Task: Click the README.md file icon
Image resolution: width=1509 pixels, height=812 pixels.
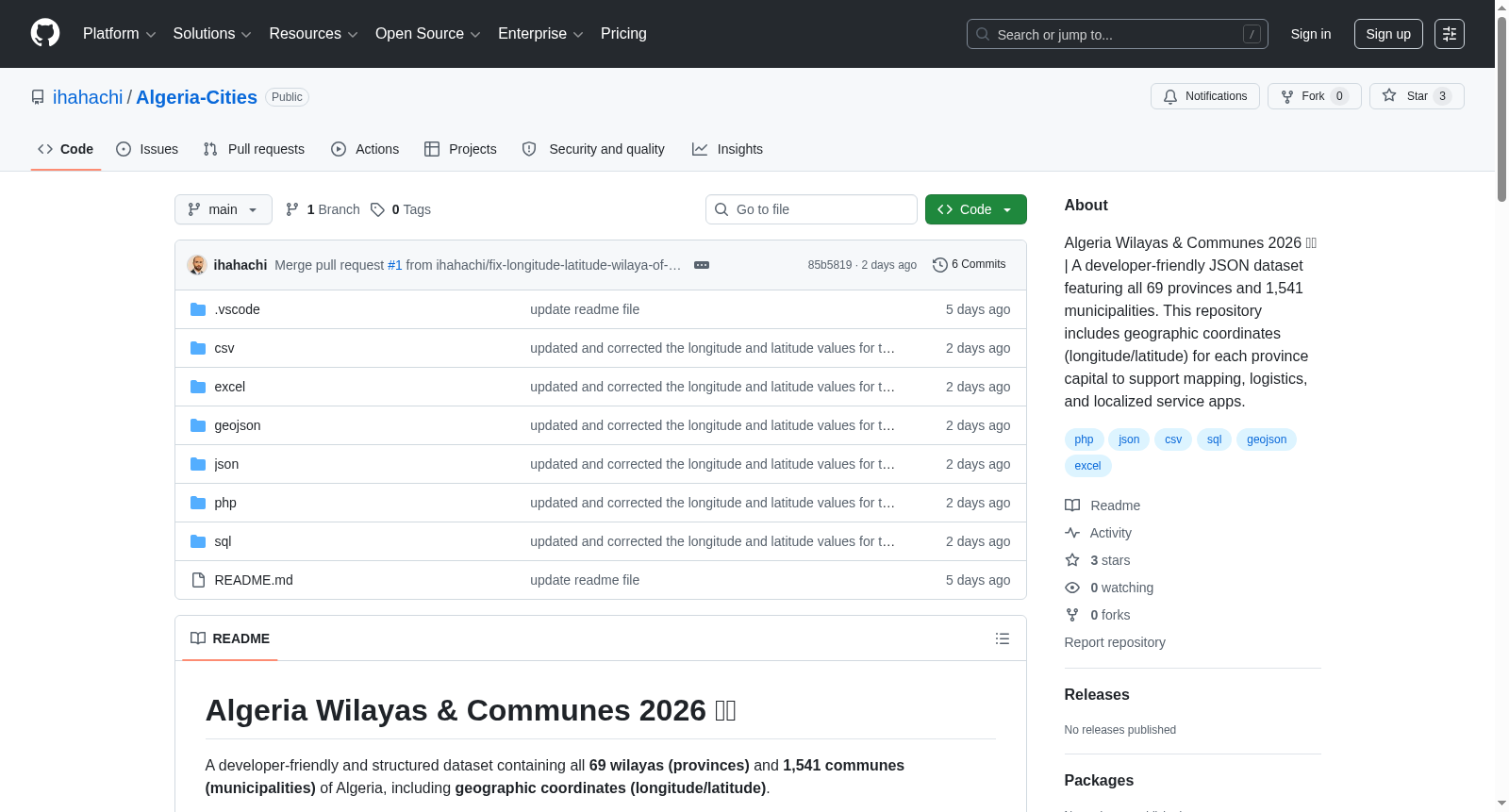Action: (x=198, y=580)
